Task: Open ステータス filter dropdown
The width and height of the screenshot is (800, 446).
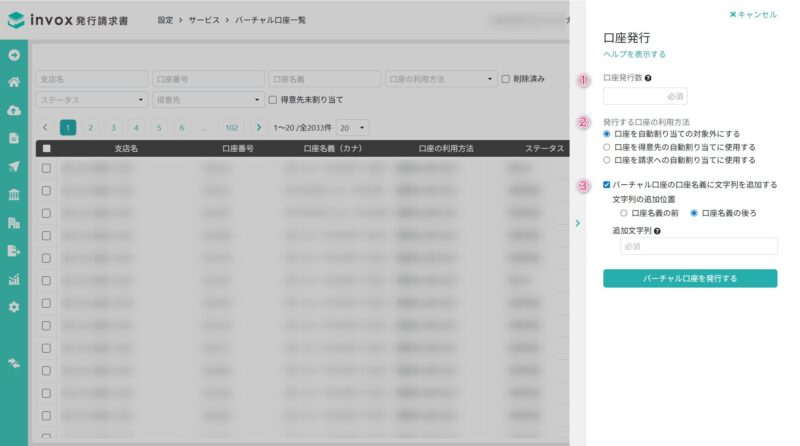Action: tap(92, 100)
